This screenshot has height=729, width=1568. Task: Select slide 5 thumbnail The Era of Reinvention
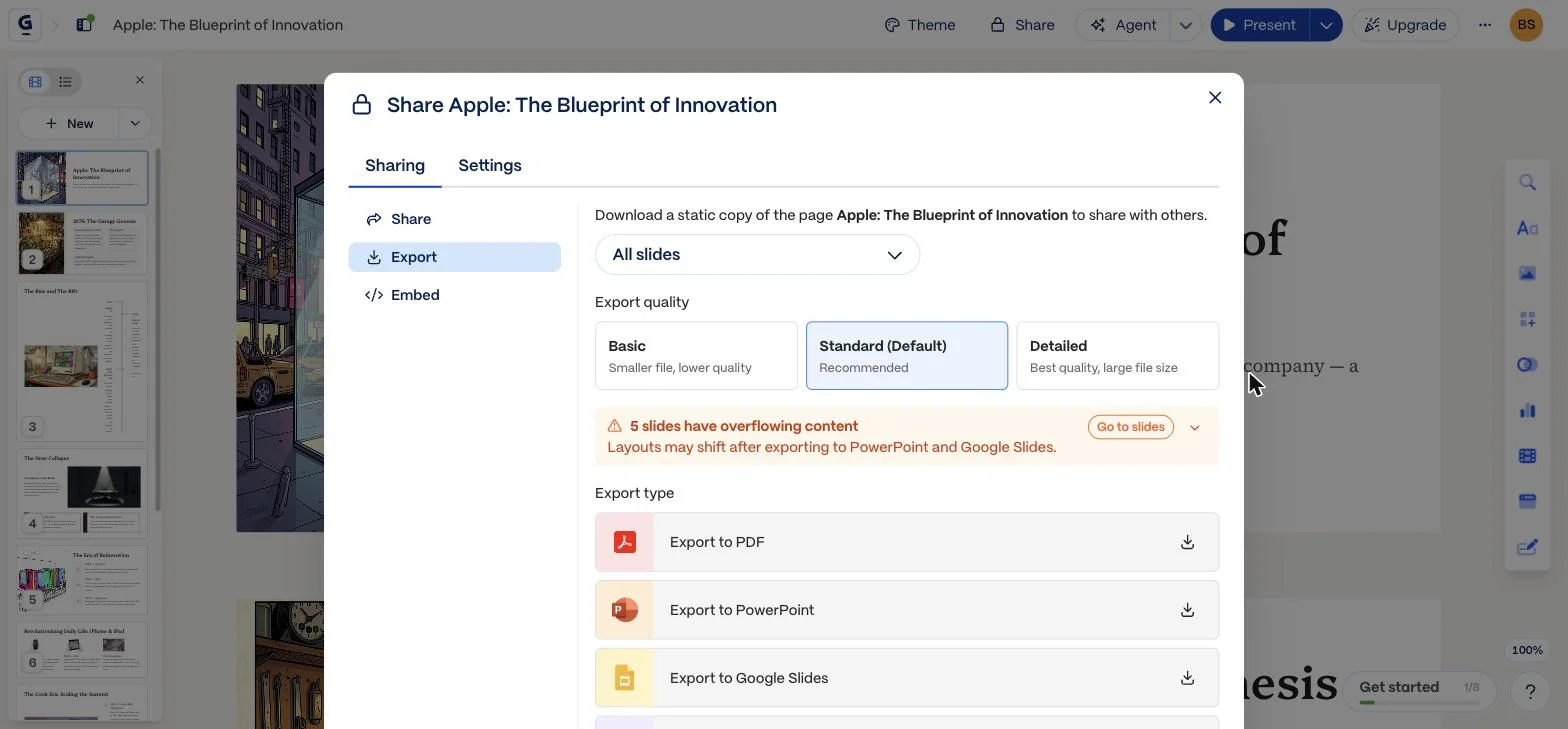coord(82,580)
